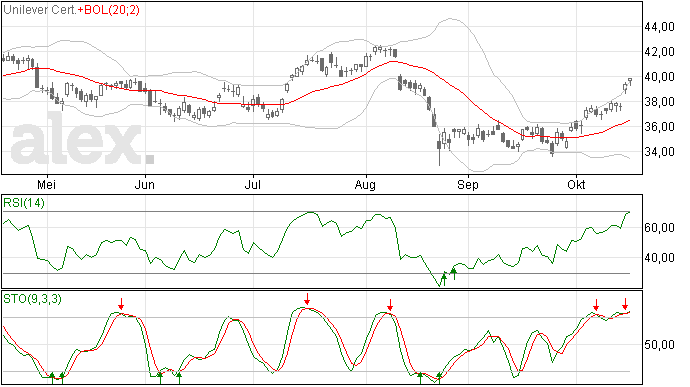
Task: Select the Jul month label
Action: (x=253, y=185)
